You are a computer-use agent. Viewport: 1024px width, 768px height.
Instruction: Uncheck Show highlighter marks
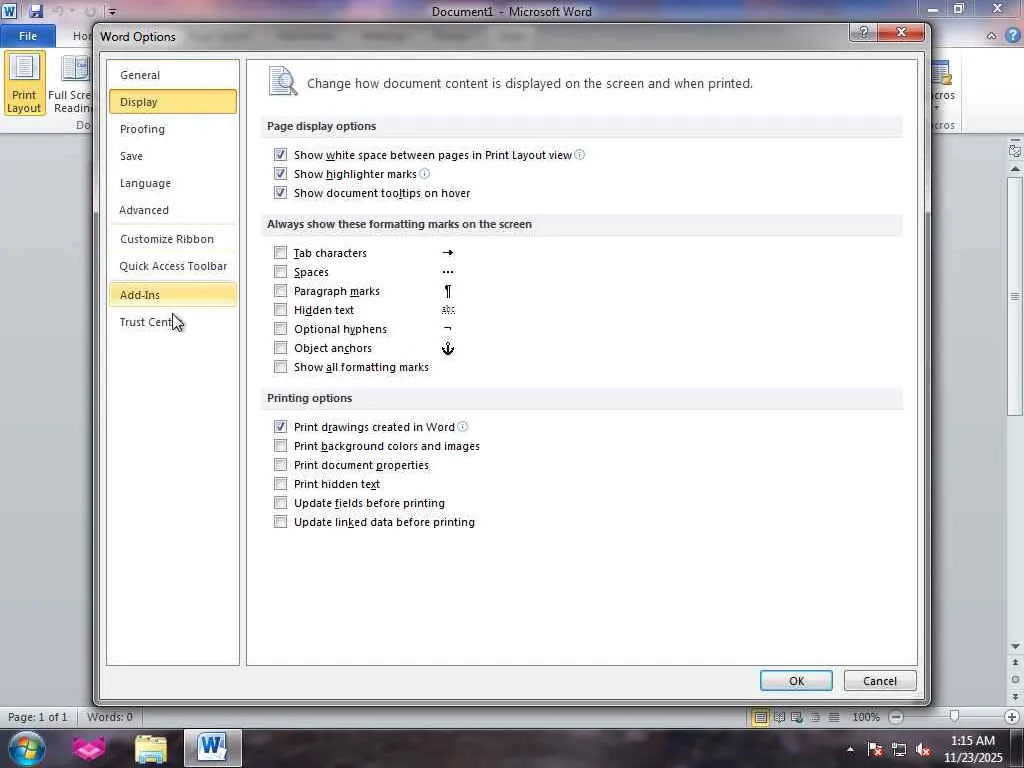pos(280,174)
